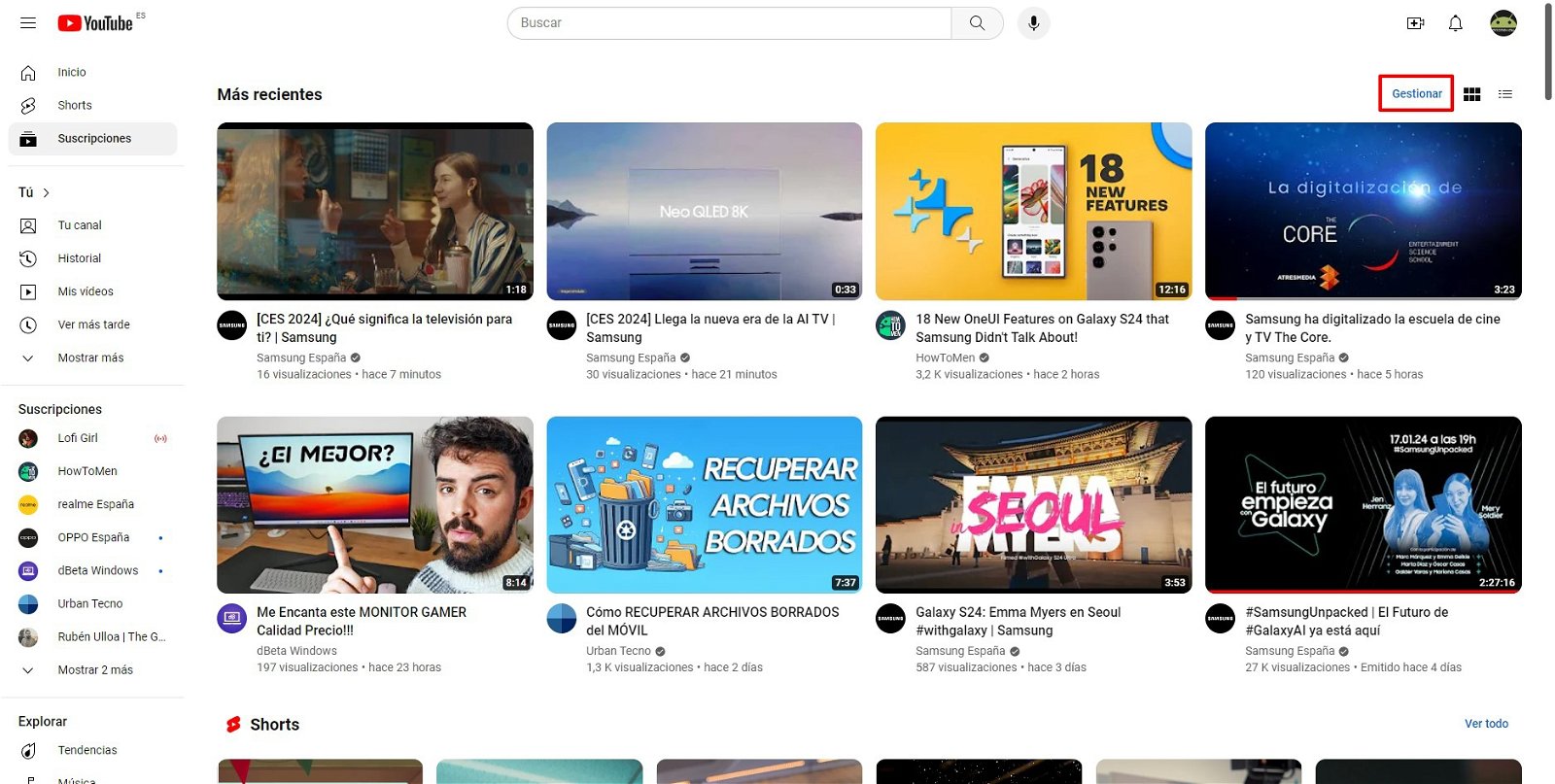
Task: Open dBeta Windows subscription in sidebar
Action: point(92,570)
